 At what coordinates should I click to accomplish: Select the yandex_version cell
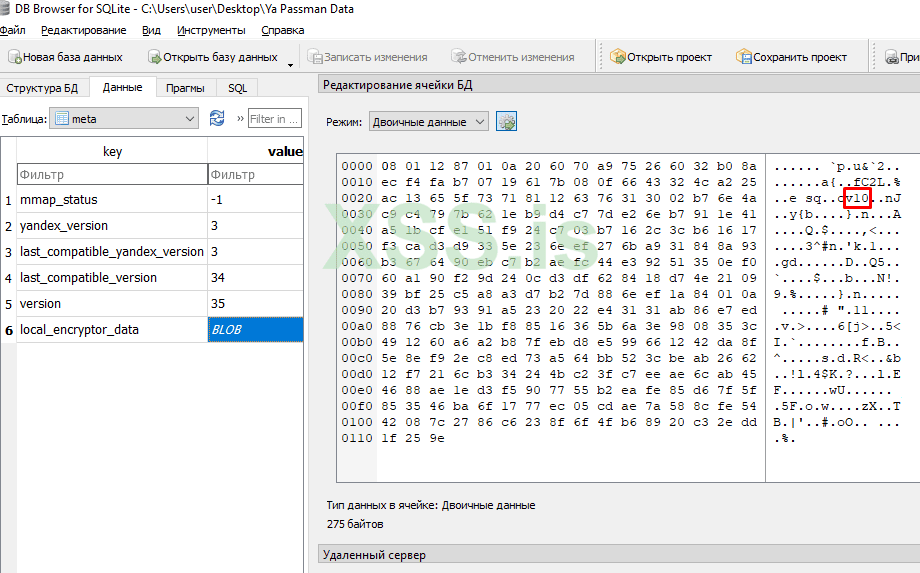pos(112,226)
